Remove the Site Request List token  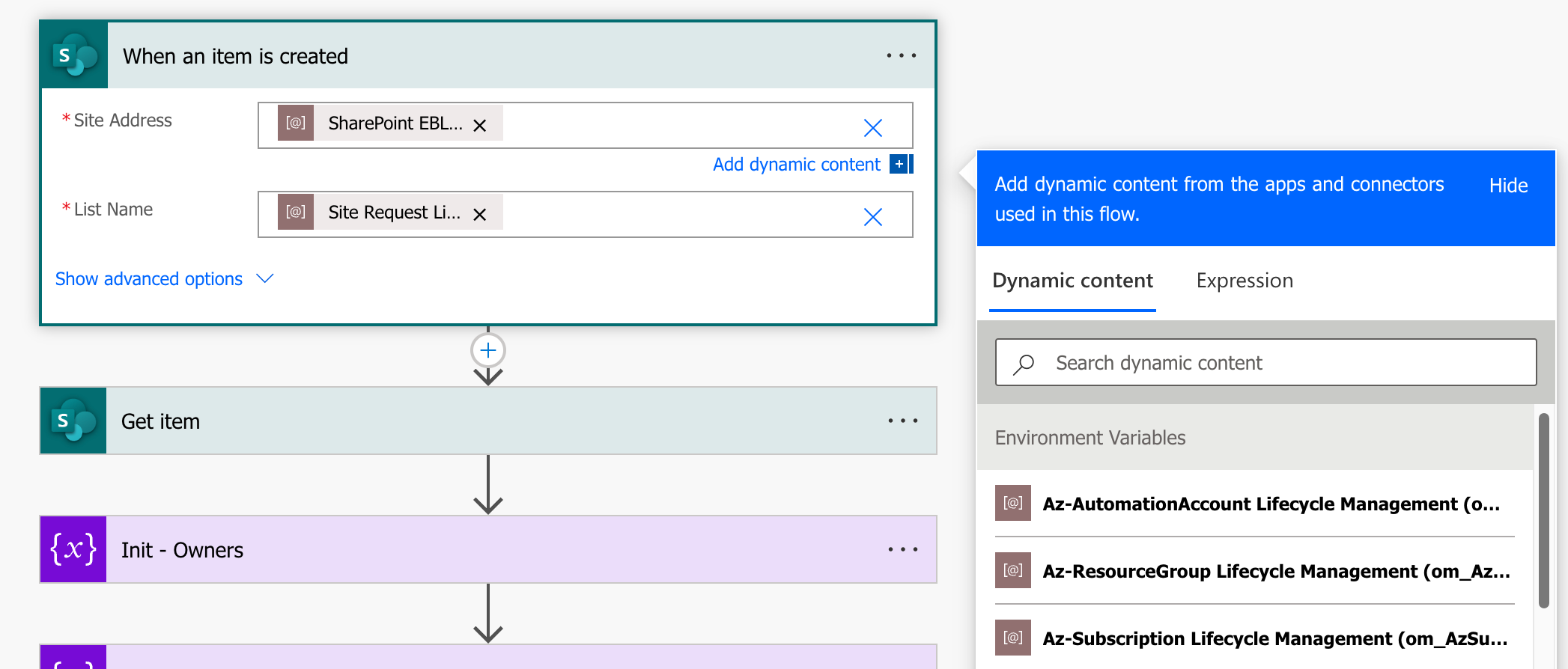click(x=480, y=215)
